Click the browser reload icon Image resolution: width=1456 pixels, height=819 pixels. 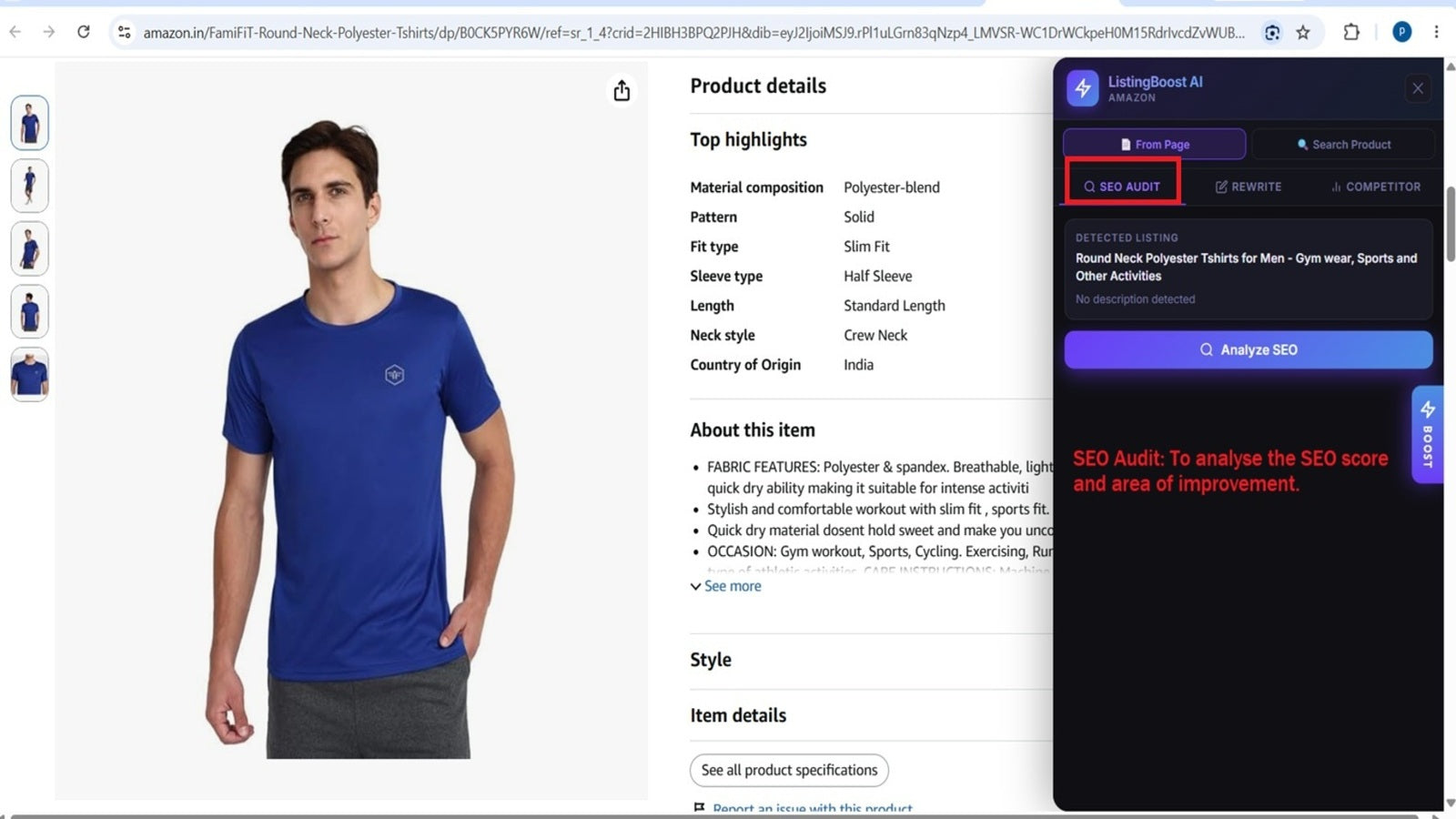point(84,32)
